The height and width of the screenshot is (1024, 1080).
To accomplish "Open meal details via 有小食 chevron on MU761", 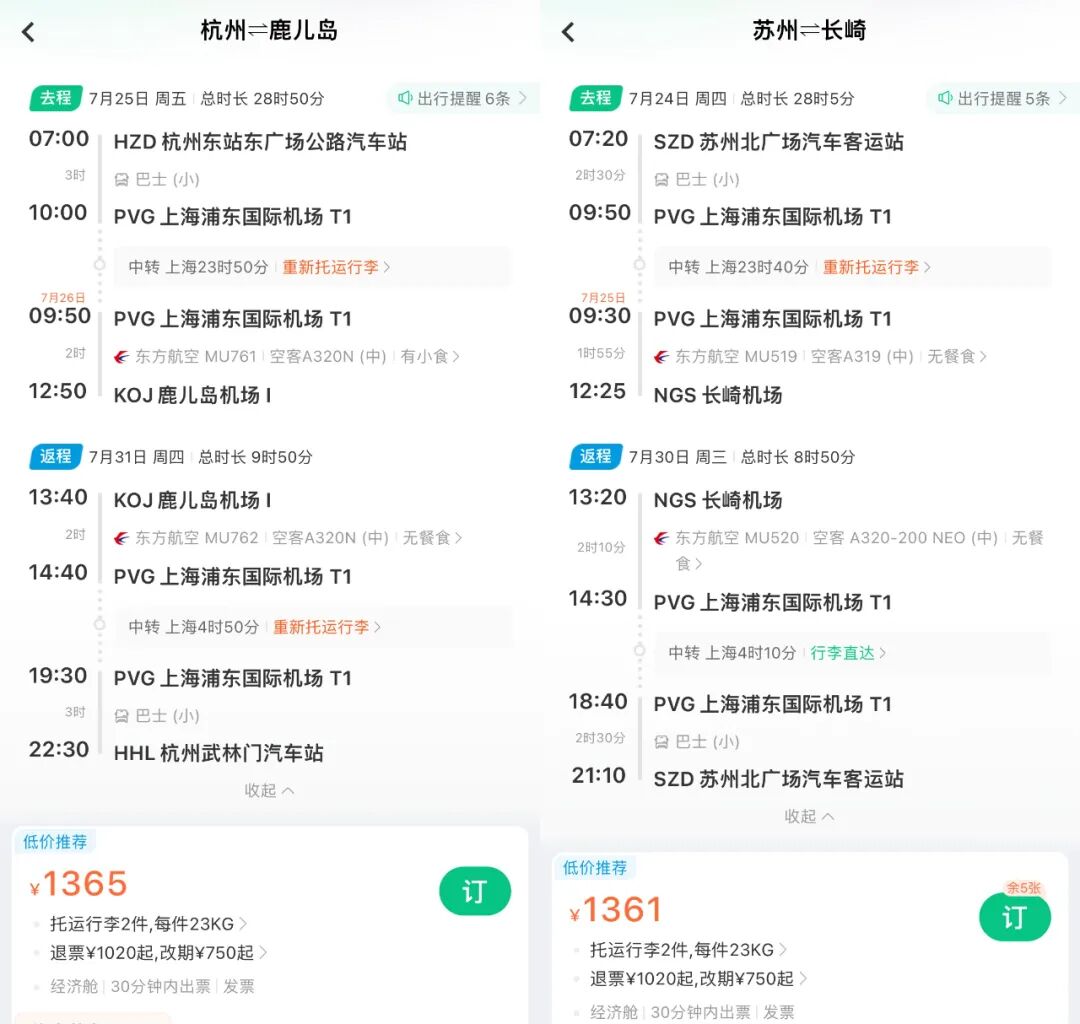I will (x=427, y=356).
